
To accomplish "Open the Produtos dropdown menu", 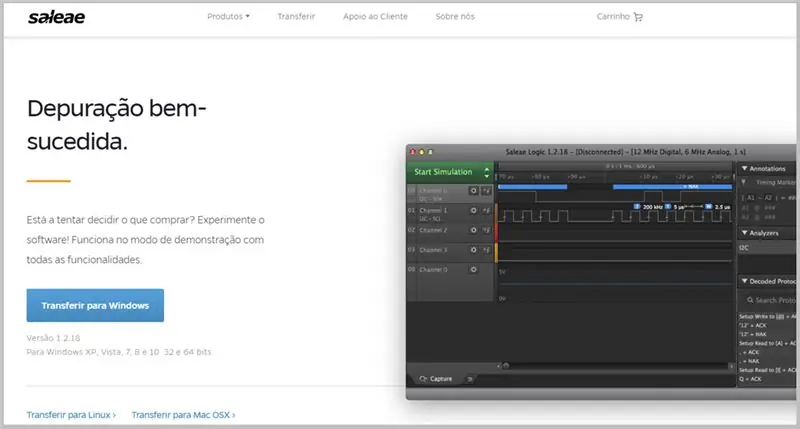I will coord(229,16).
